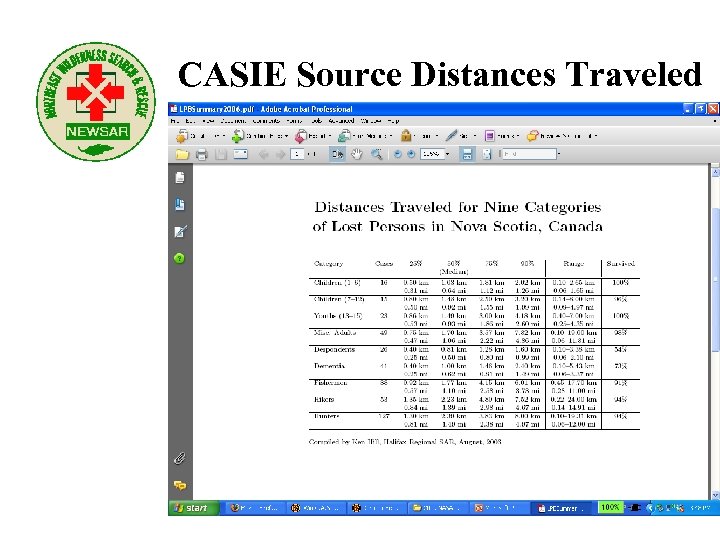Click the Acrobat title bar document icon

point(174,109)
